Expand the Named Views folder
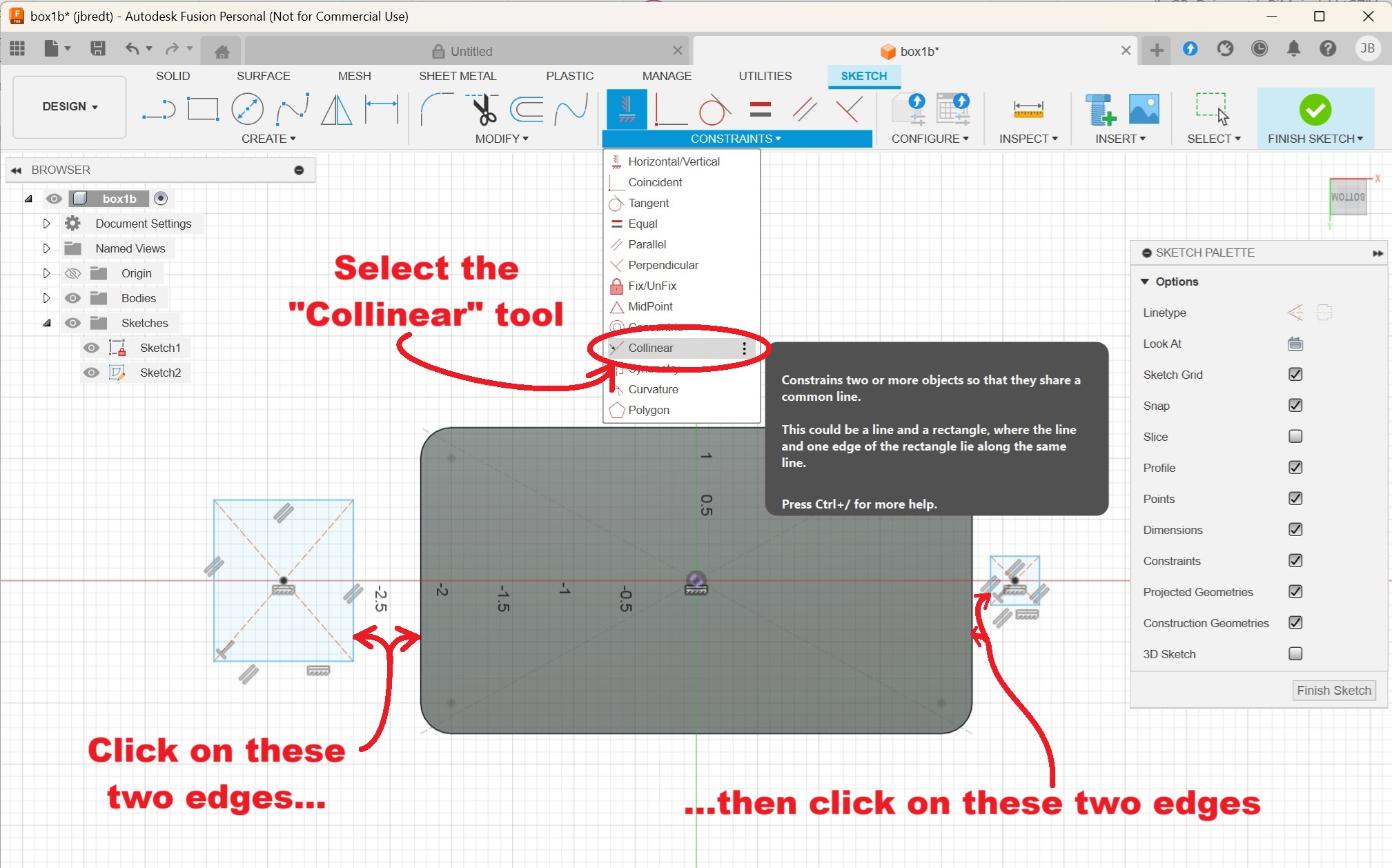 [x=46, y=248]
